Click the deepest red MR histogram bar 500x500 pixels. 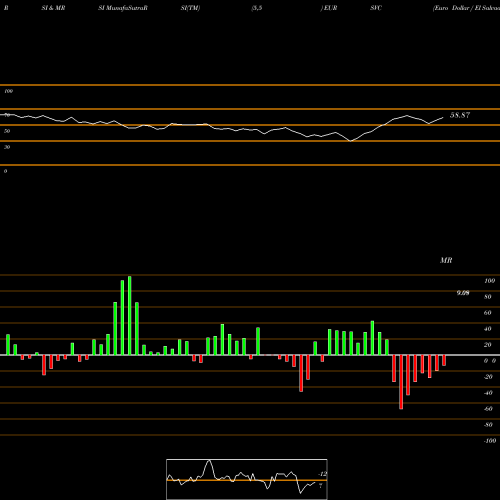pyautogui.click(x=401, y=382)
